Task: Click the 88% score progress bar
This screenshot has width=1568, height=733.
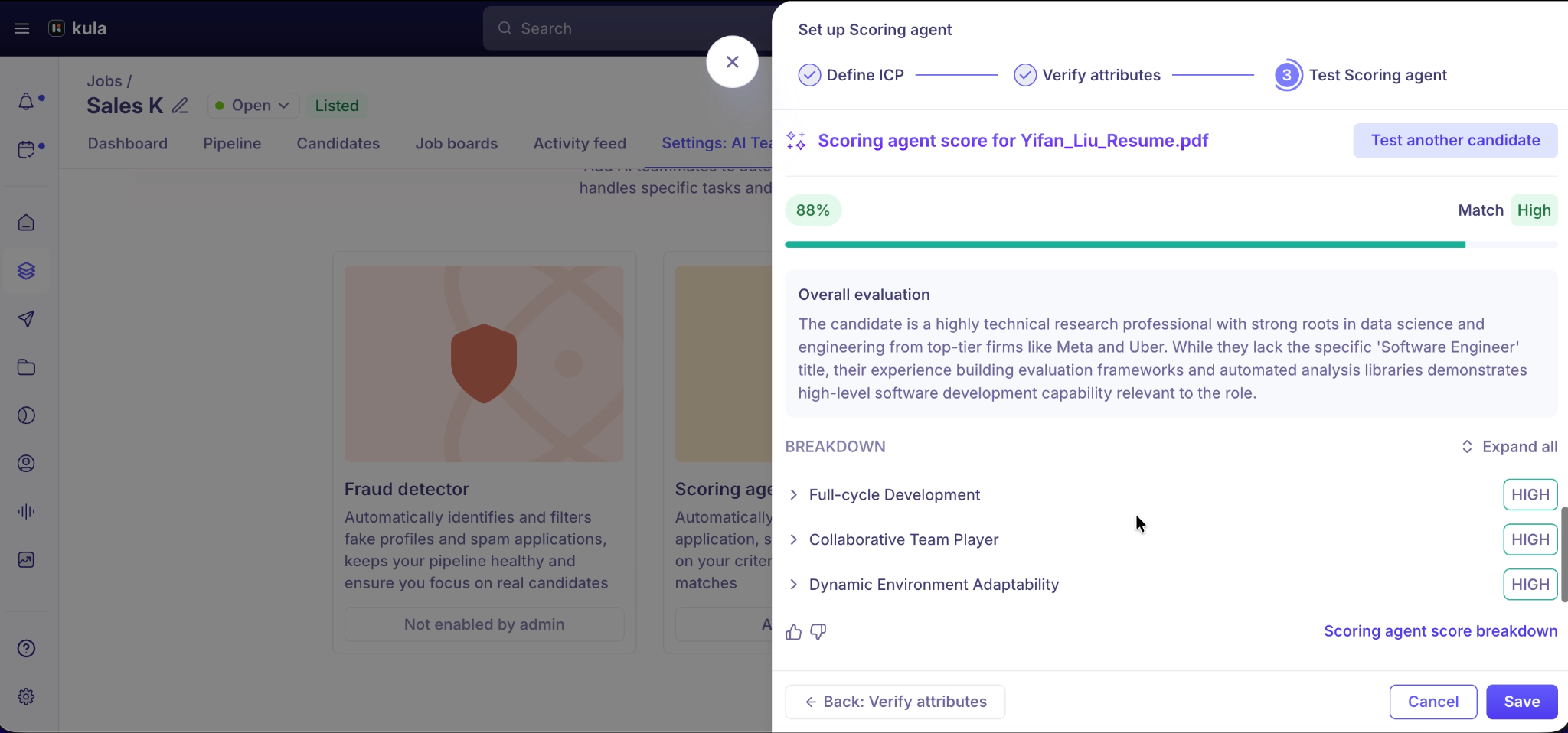Action: 1171,245
